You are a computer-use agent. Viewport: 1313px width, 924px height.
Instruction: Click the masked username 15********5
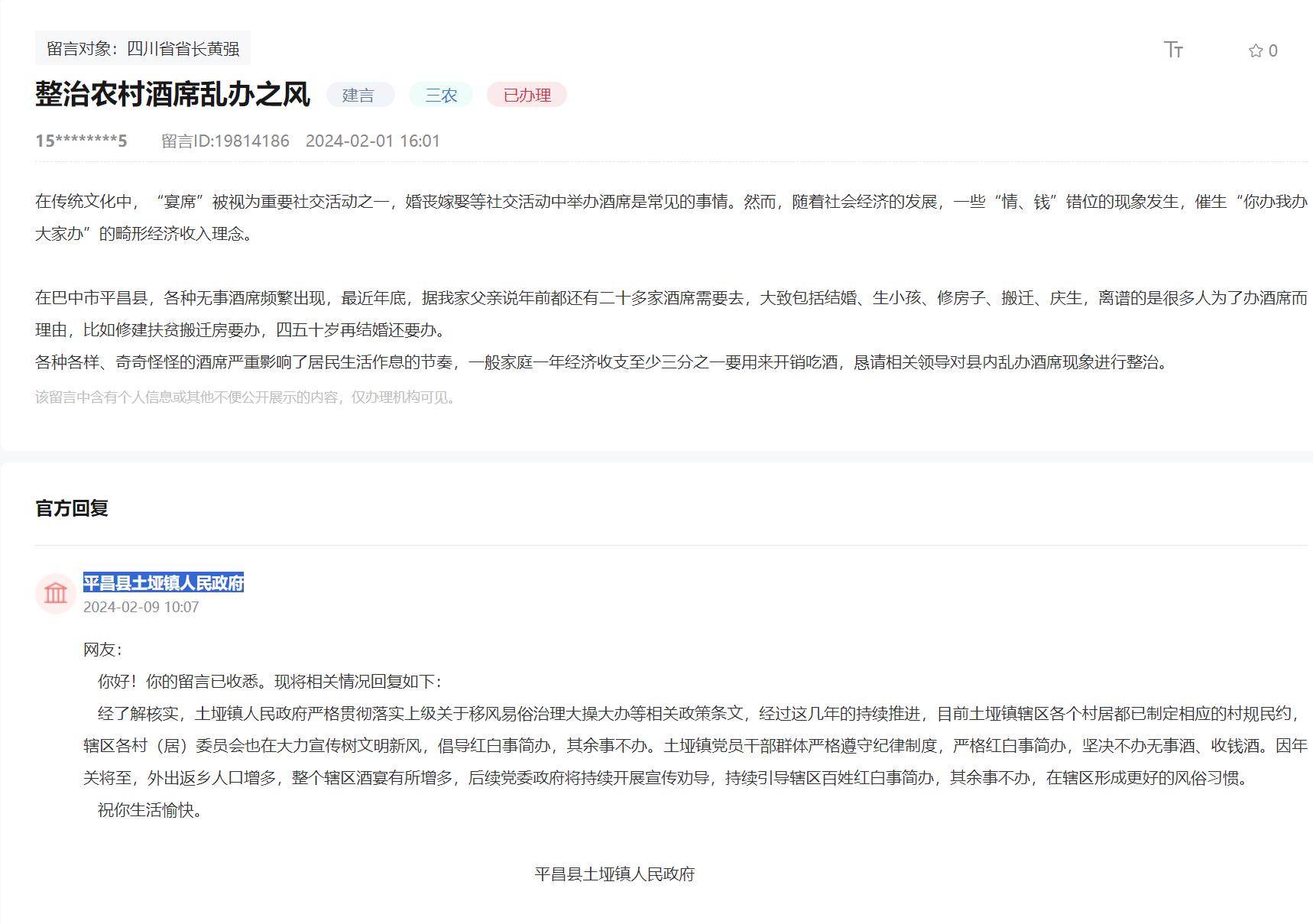(x=81, y=141)
